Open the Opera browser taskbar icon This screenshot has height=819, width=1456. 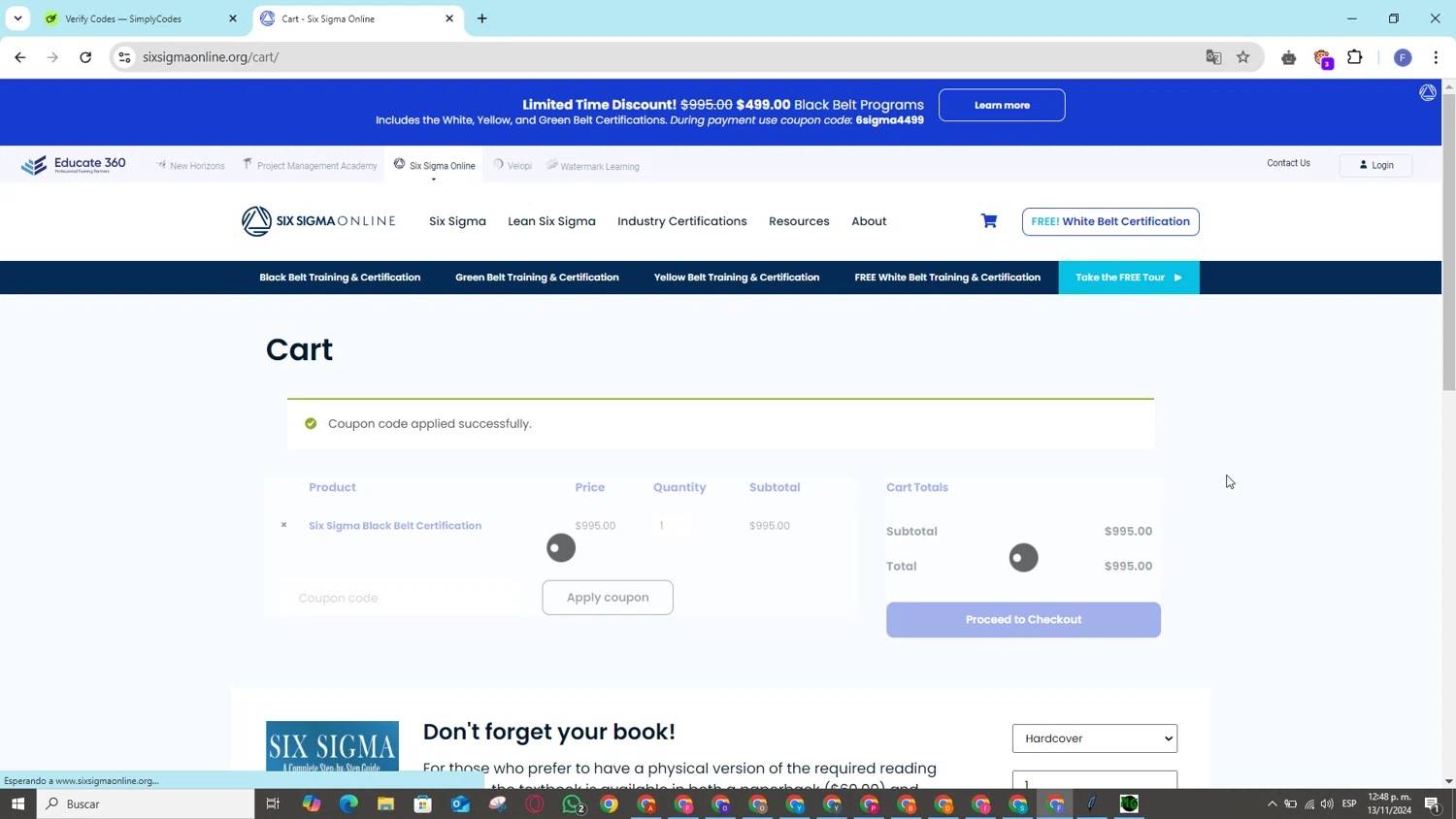coord(535,803)
